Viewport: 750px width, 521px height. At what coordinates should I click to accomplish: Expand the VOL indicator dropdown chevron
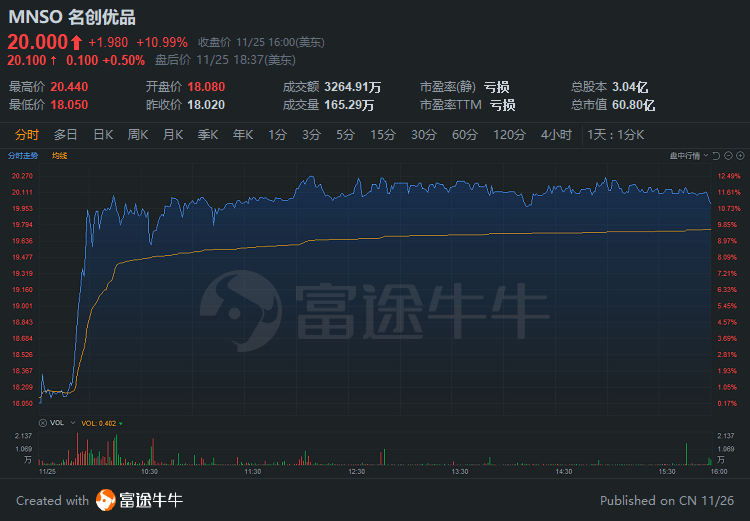73,423
